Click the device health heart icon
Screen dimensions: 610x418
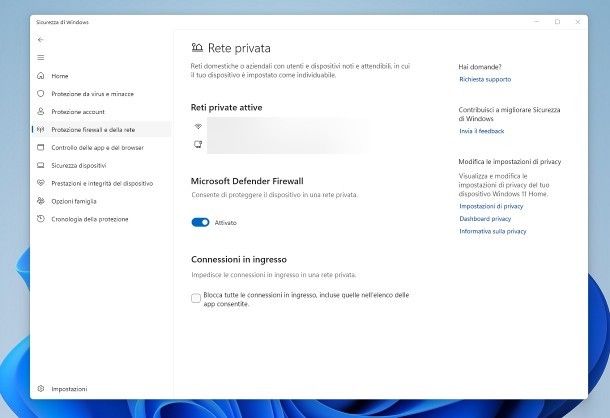coord(40,183)
